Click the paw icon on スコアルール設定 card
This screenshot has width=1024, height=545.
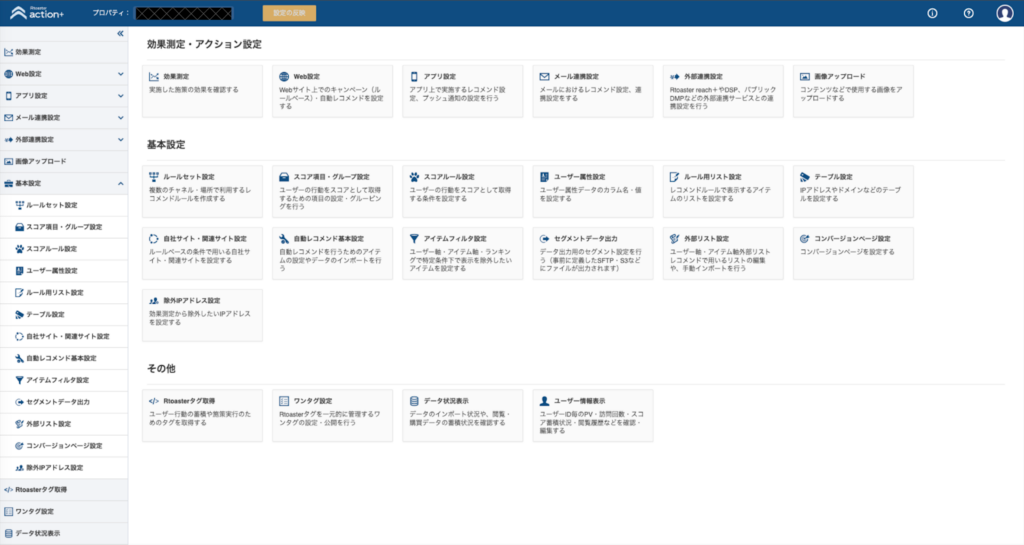coord(414,177)
